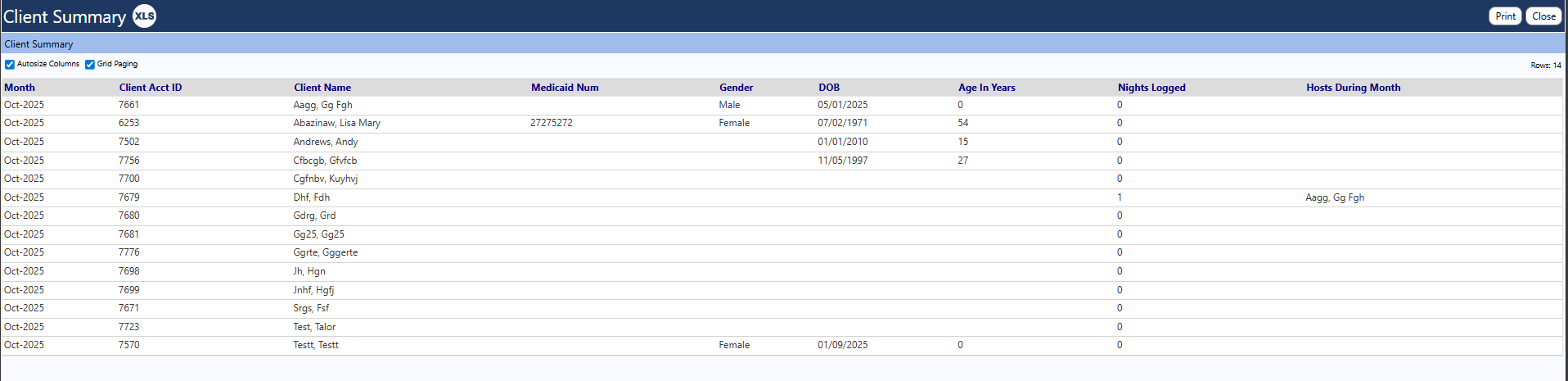Click account ID 7756
Image resolution: width=1568 pixels, height=381 pixels.
point(128,161)
